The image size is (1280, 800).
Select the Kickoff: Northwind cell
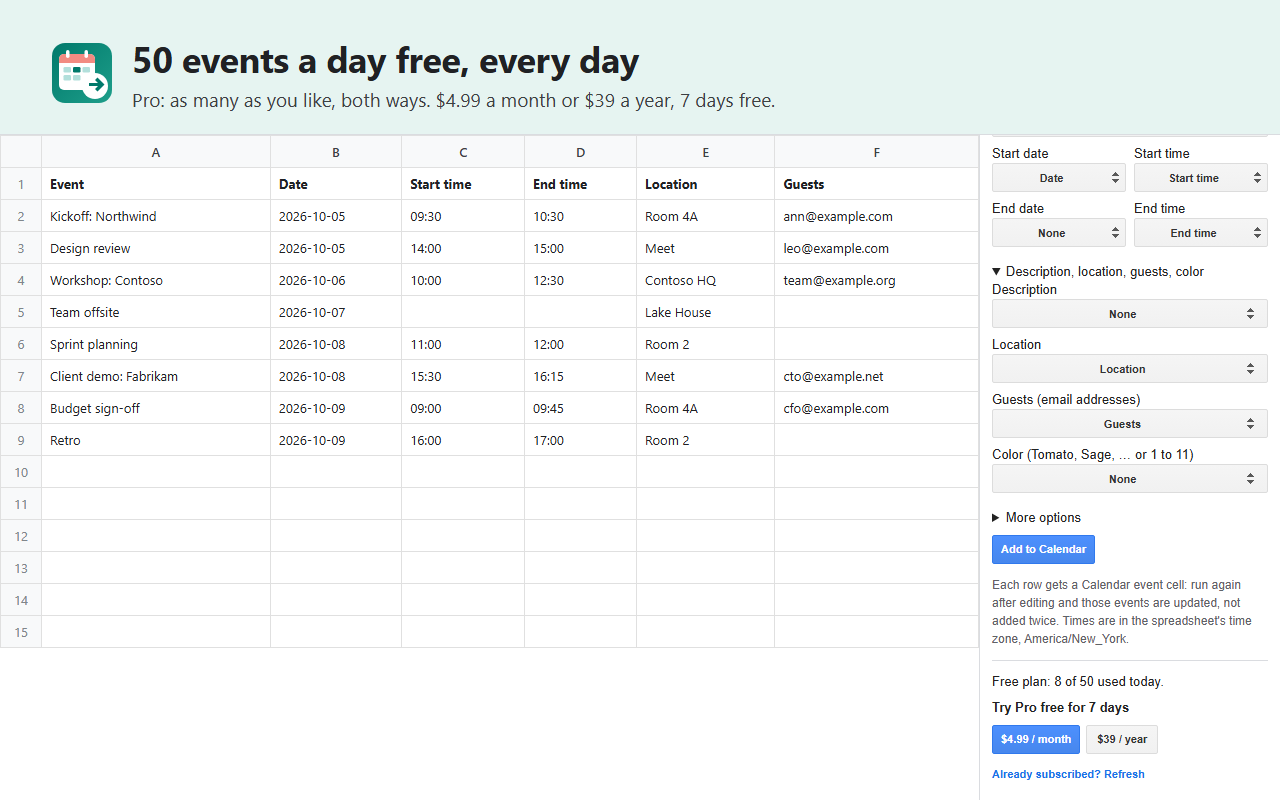[x=156, y=216]
